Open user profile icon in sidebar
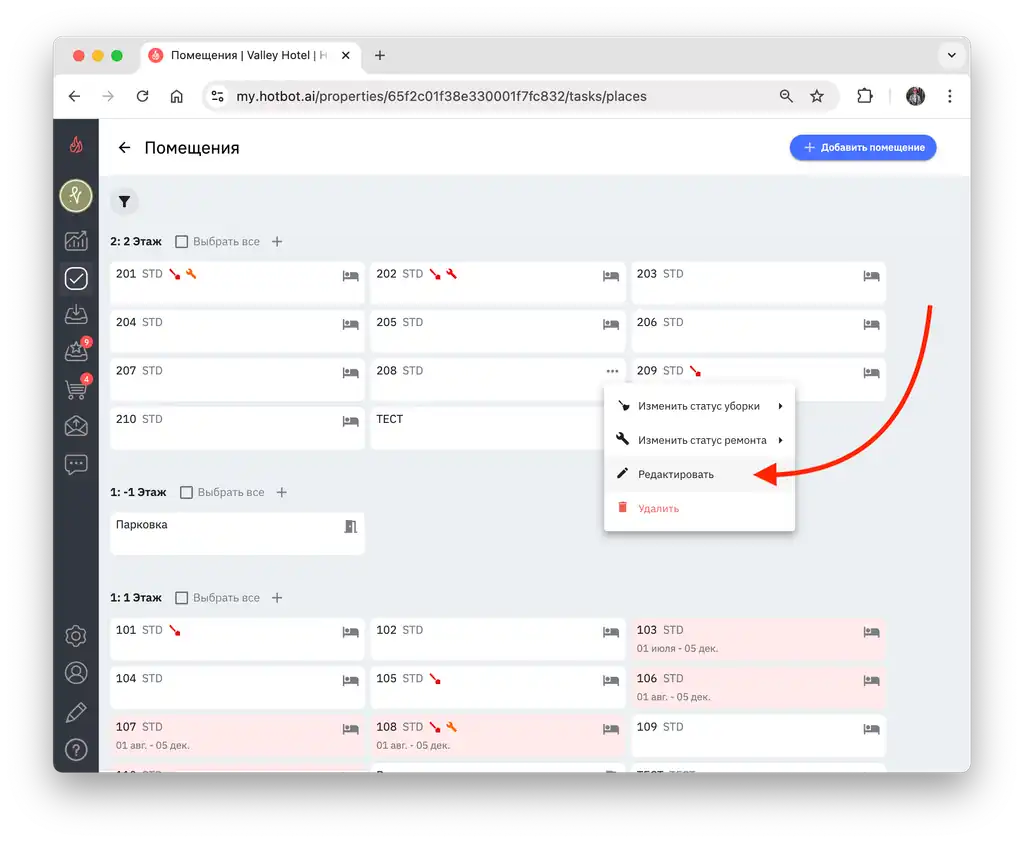 tap(76, 673)
